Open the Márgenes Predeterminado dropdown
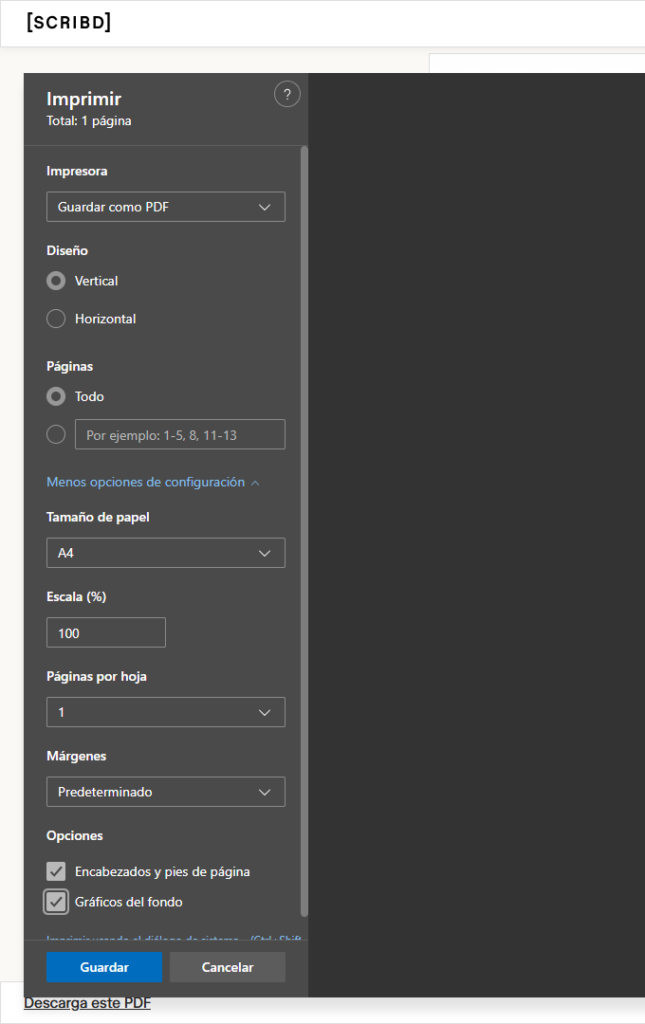 [x=166, y=792]
